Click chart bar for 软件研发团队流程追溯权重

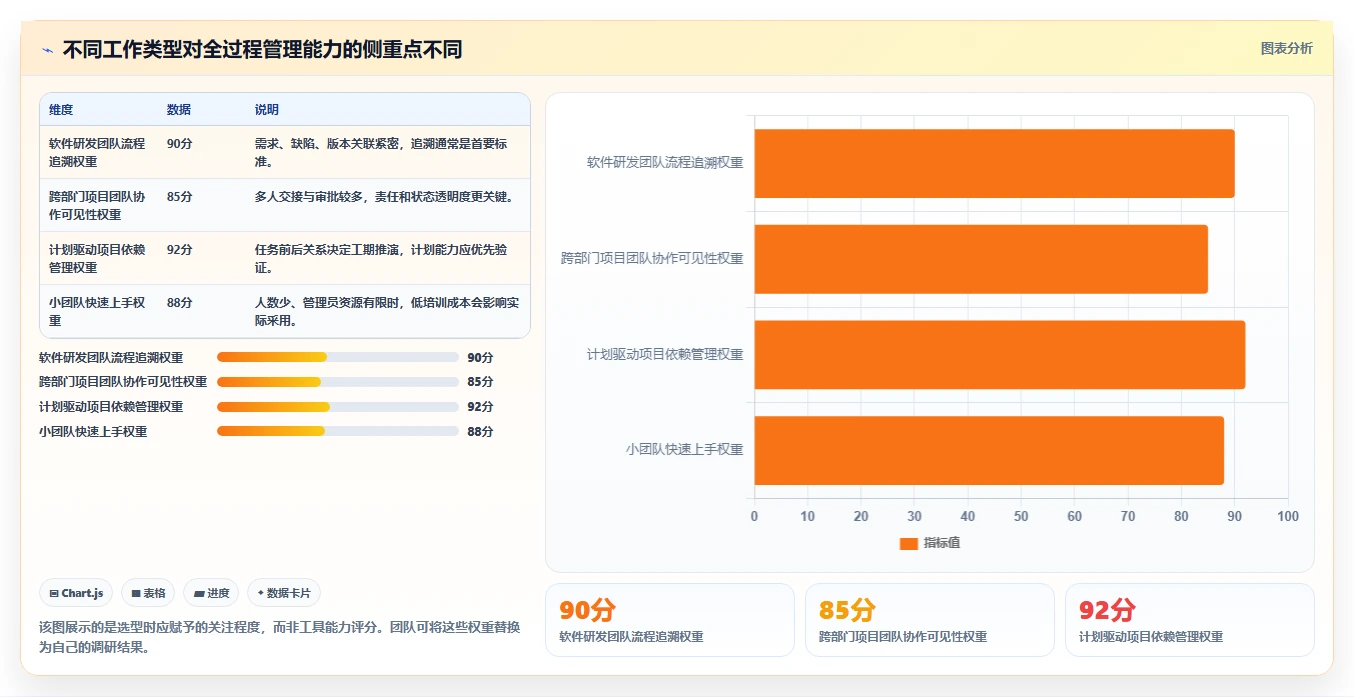point(994,163)
